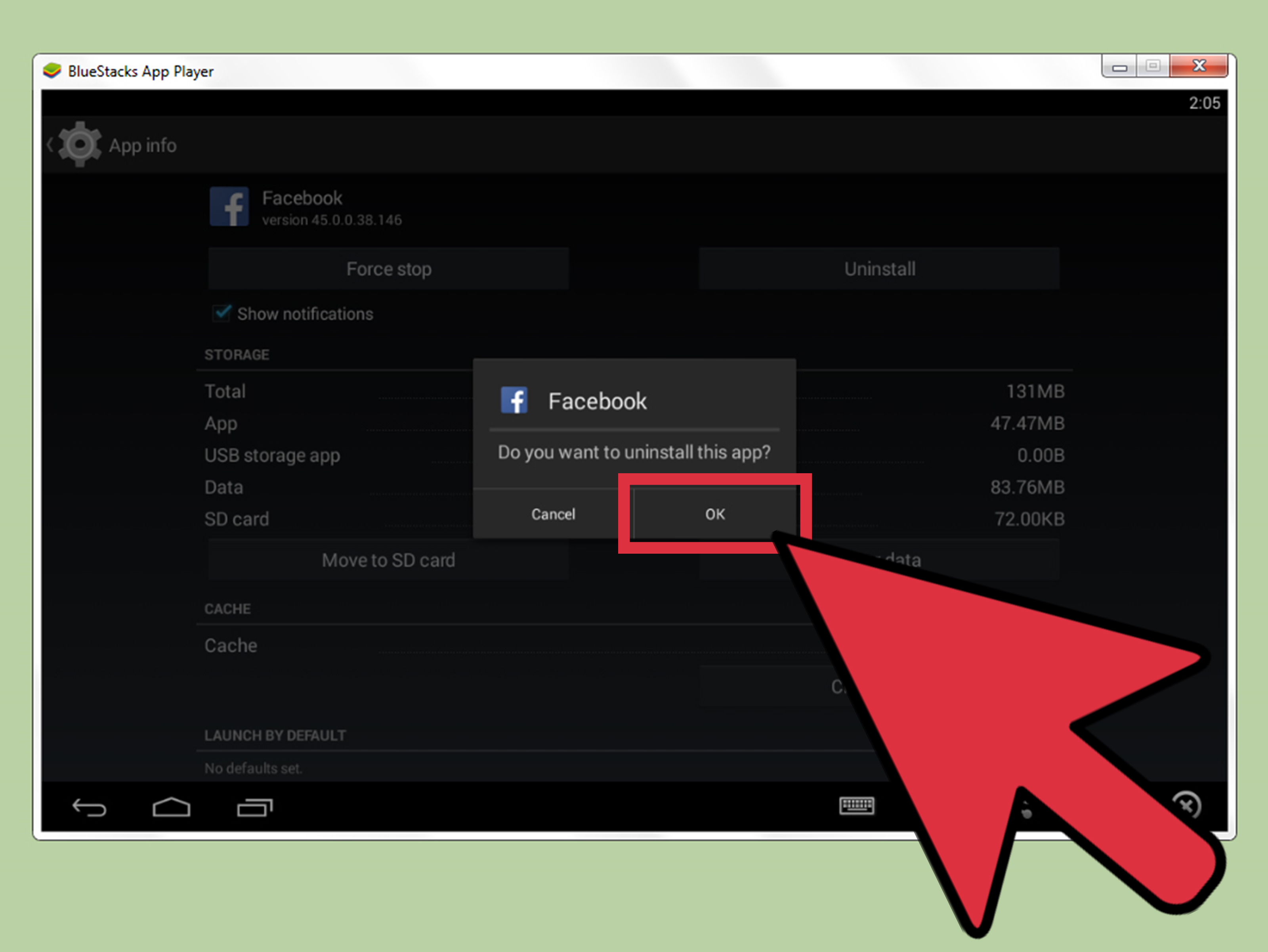Click the '83.76MB' data value
Image resolution: width=1268 pixels, height=952 pixels.
coord(1027,487)
